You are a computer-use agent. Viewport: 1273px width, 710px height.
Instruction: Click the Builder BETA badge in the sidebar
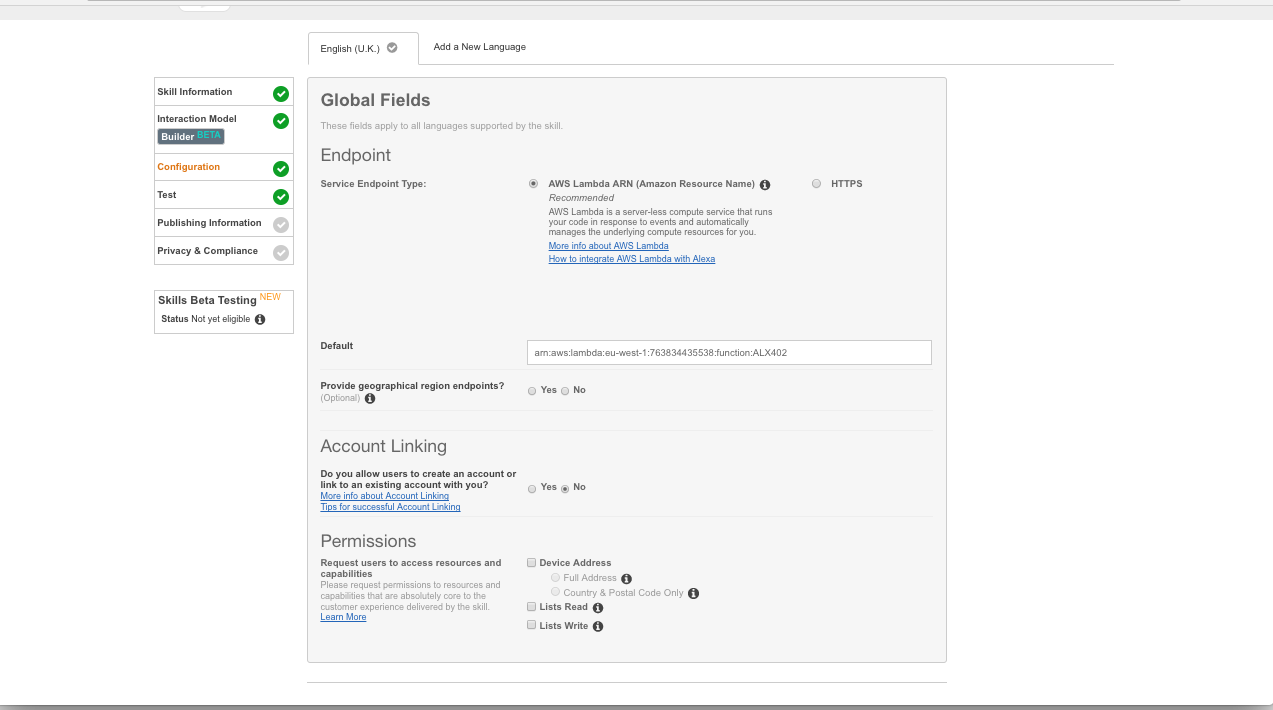190,136
